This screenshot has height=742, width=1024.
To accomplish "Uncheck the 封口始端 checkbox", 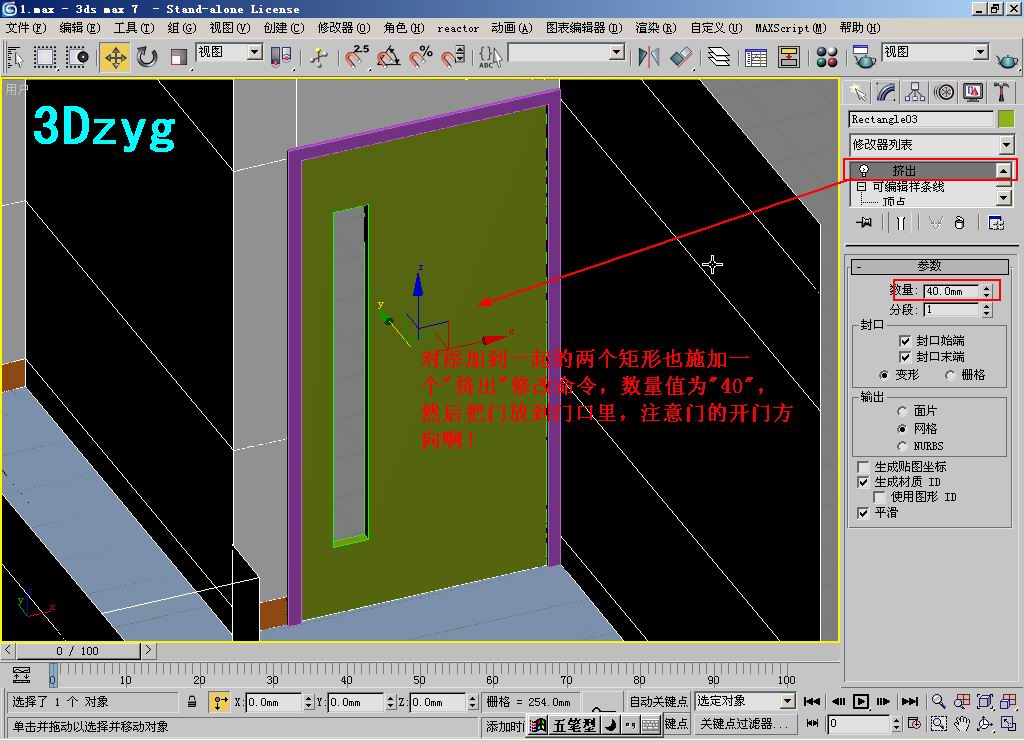I will pyautogui.click(x=904, y=340).
